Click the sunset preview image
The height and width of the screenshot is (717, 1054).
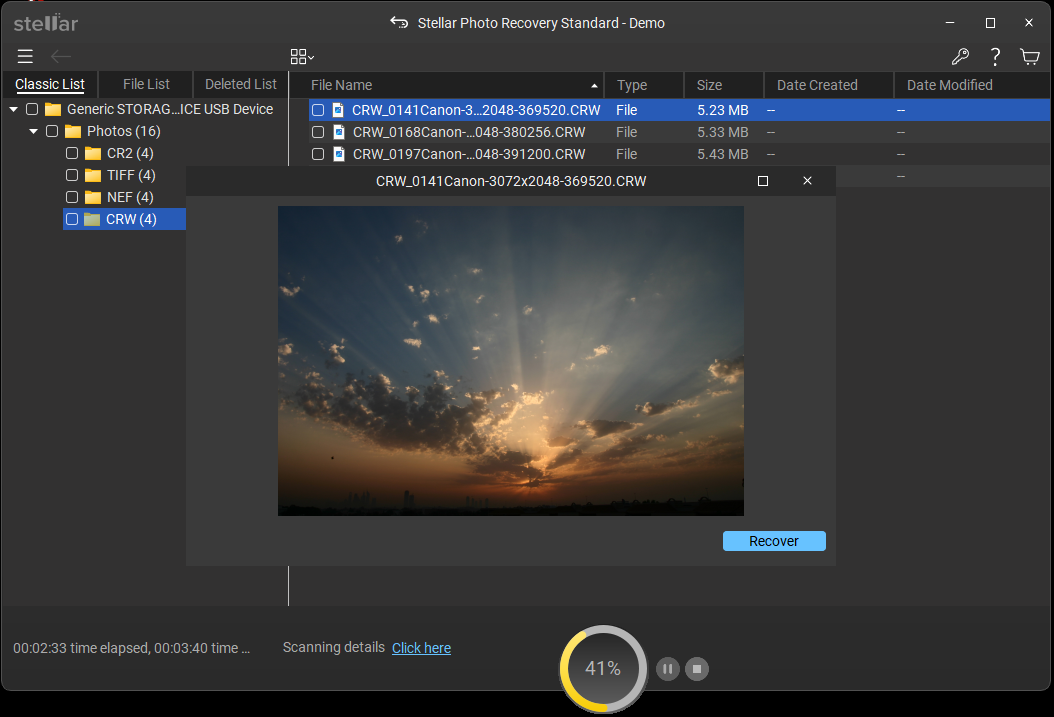click(x=511, y=361)
